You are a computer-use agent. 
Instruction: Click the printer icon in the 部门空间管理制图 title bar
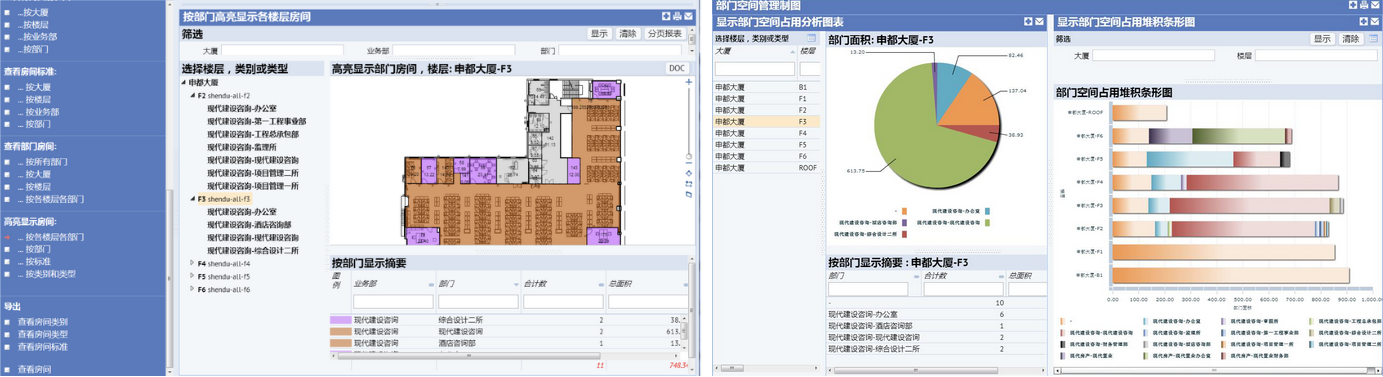(1364, 5)
